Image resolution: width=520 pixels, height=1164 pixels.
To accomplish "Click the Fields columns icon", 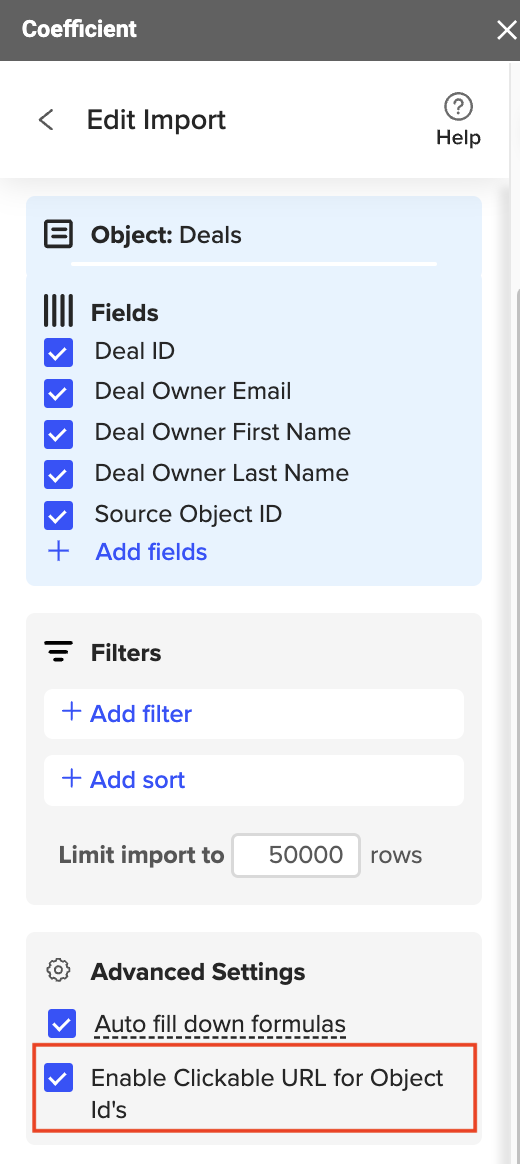I will pyautogui.click(x=59, y=311).
